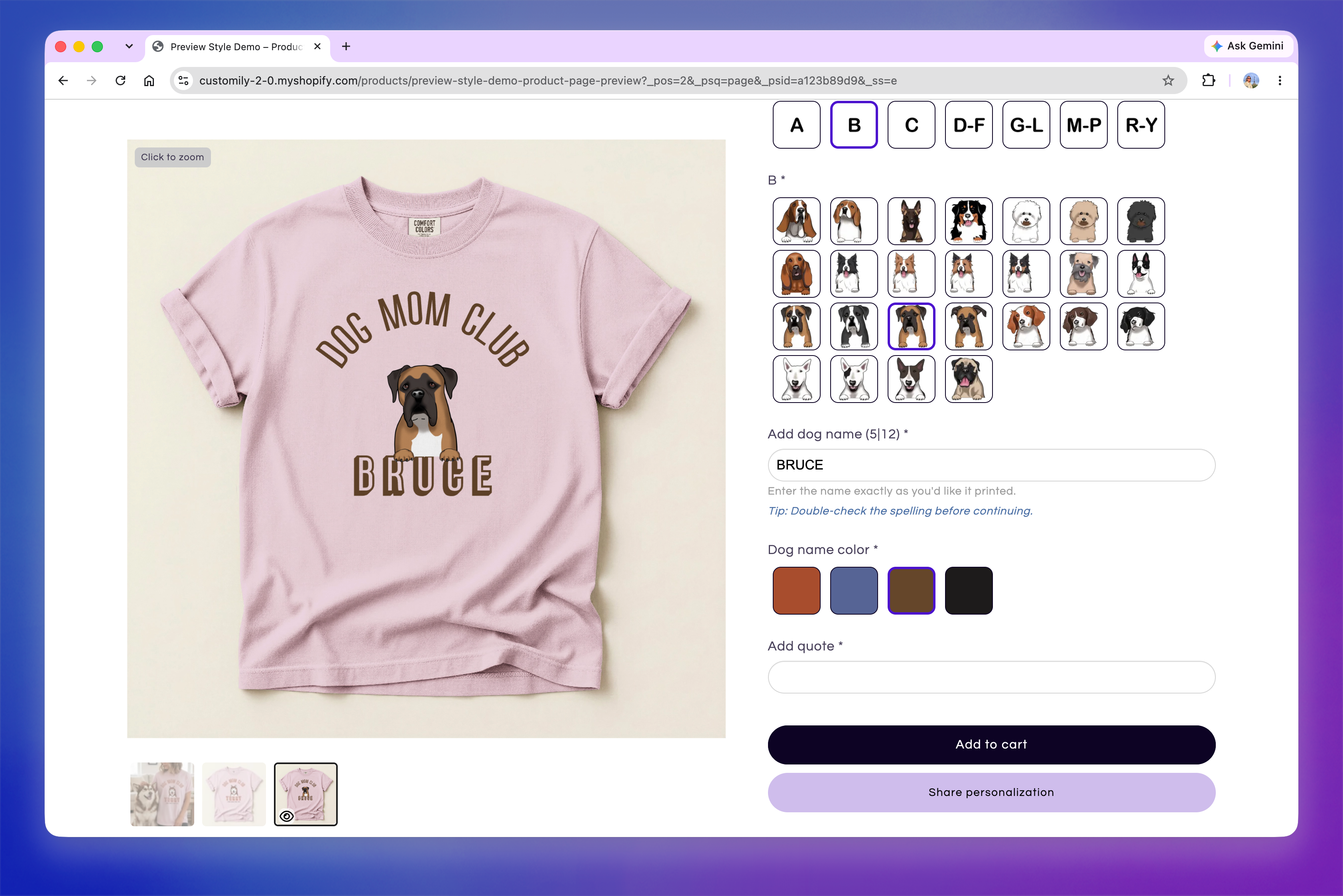Open the Chrome three-dot menu

(x=1280, y=81)
